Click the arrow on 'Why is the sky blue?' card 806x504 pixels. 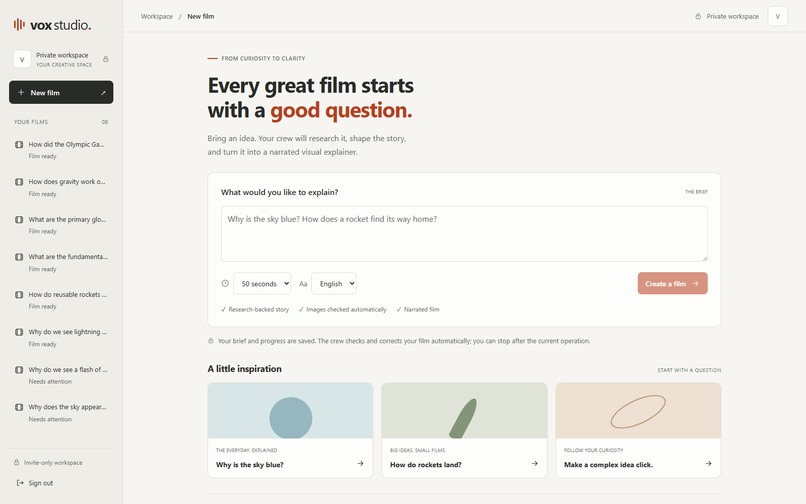coord(360,463)
